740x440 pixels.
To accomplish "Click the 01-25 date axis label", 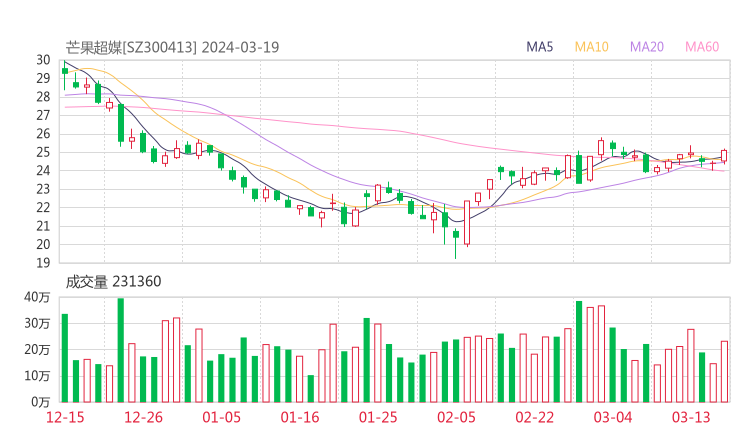I will (378, 417).
